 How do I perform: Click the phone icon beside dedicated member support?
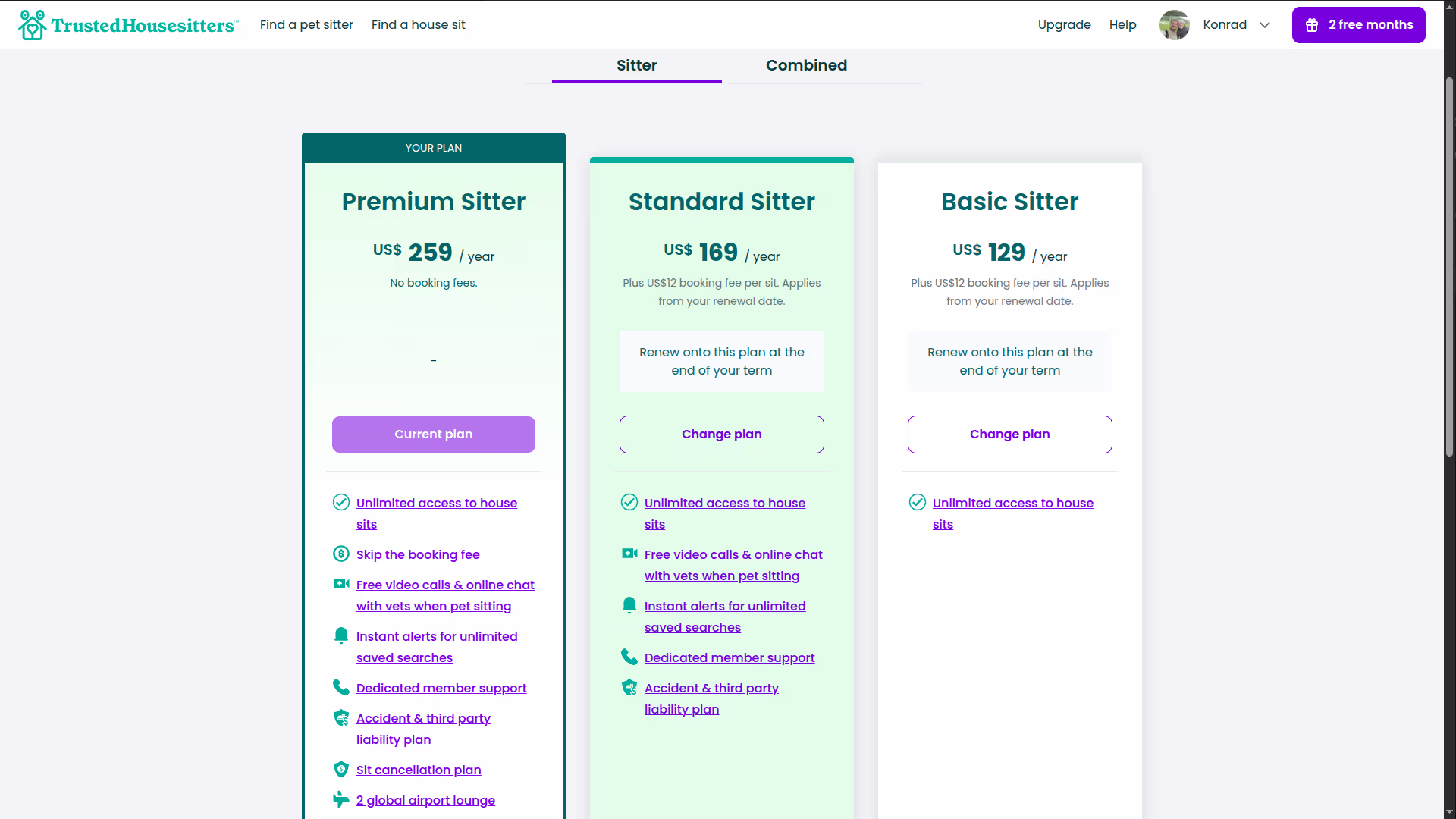pos(340,687)
